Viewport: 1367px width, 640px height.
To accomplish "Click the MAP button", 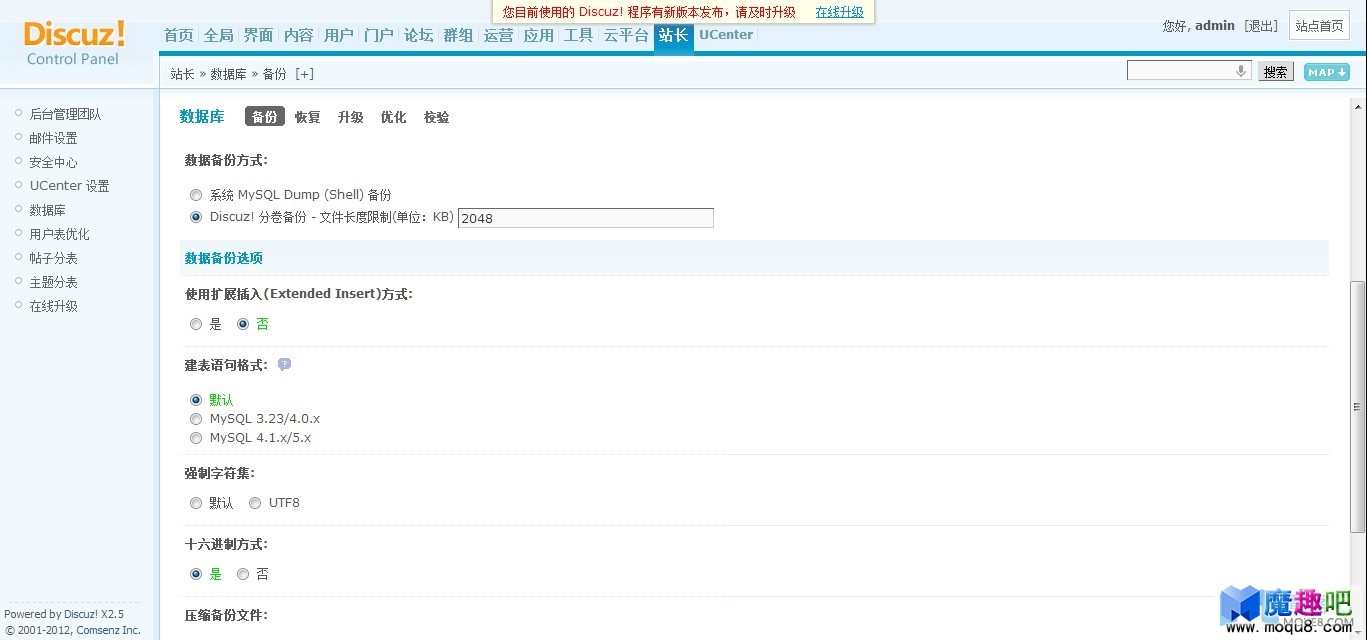I will pyautogui.click(x=1327, y=72).
